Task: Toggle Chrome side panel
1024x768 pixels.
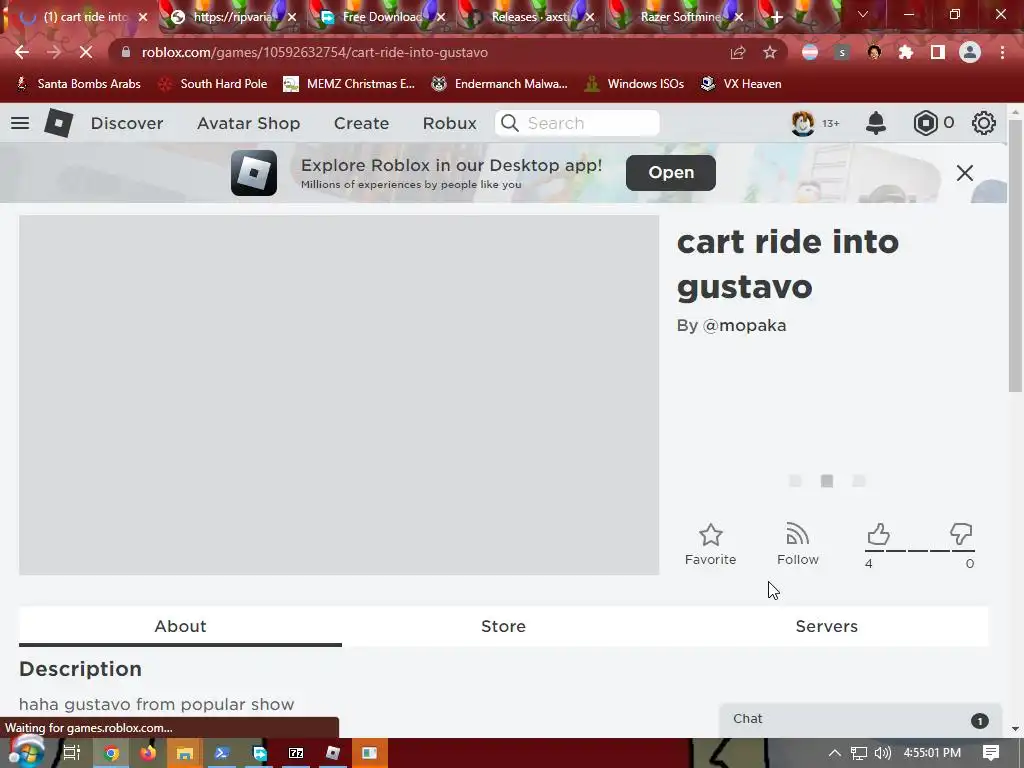Action: point(938,52)
